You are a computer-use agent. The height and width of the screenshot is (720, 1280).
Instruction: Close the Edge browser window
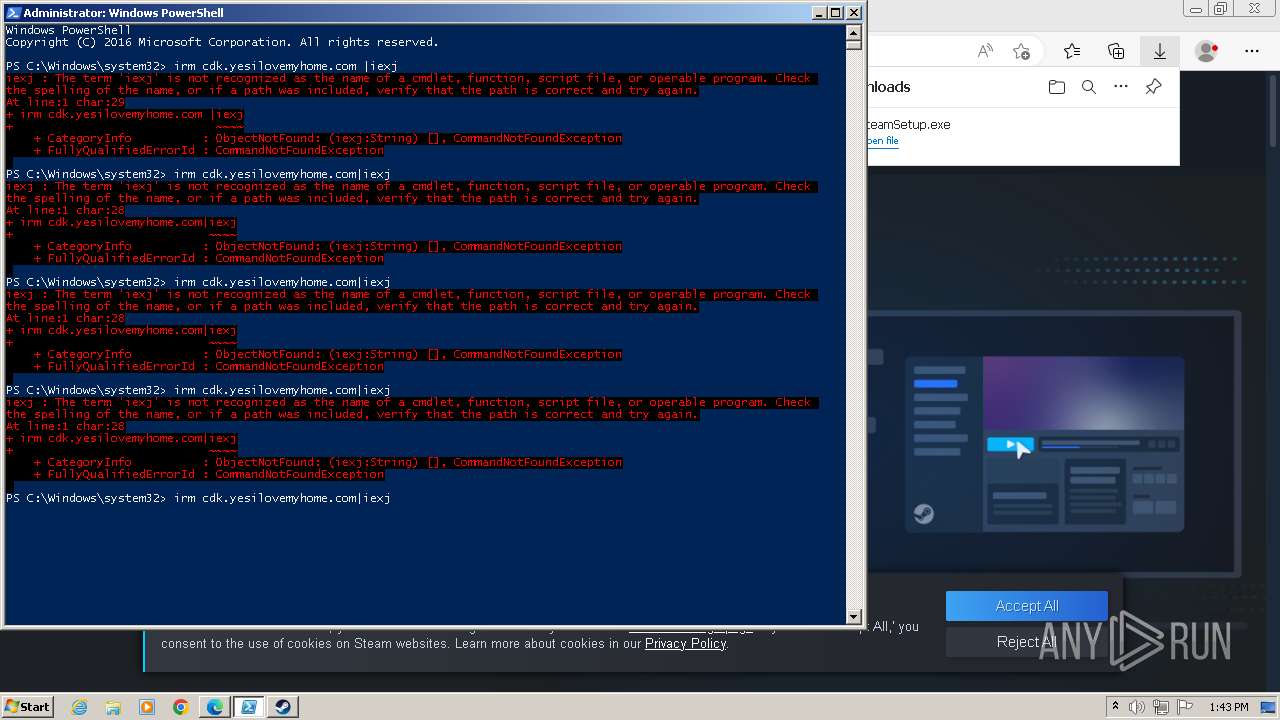[1253, 9]
